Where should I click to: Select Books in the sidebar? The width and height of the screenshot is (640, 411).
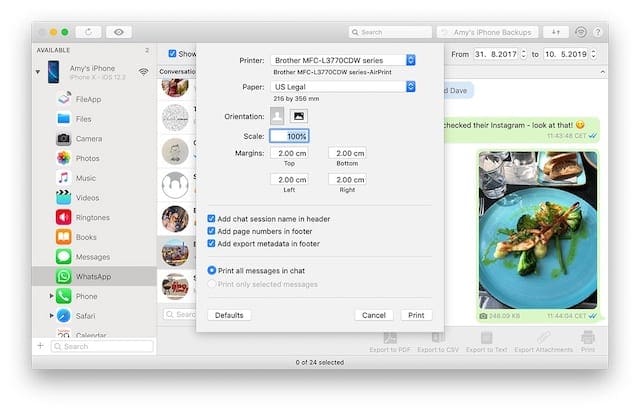(86, 237)
